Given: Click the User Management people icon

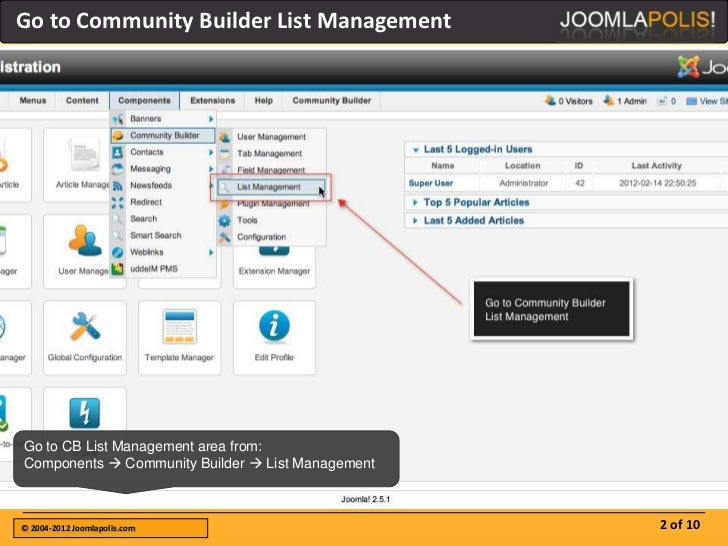Looking at the screenshot, I should (225, 137).
